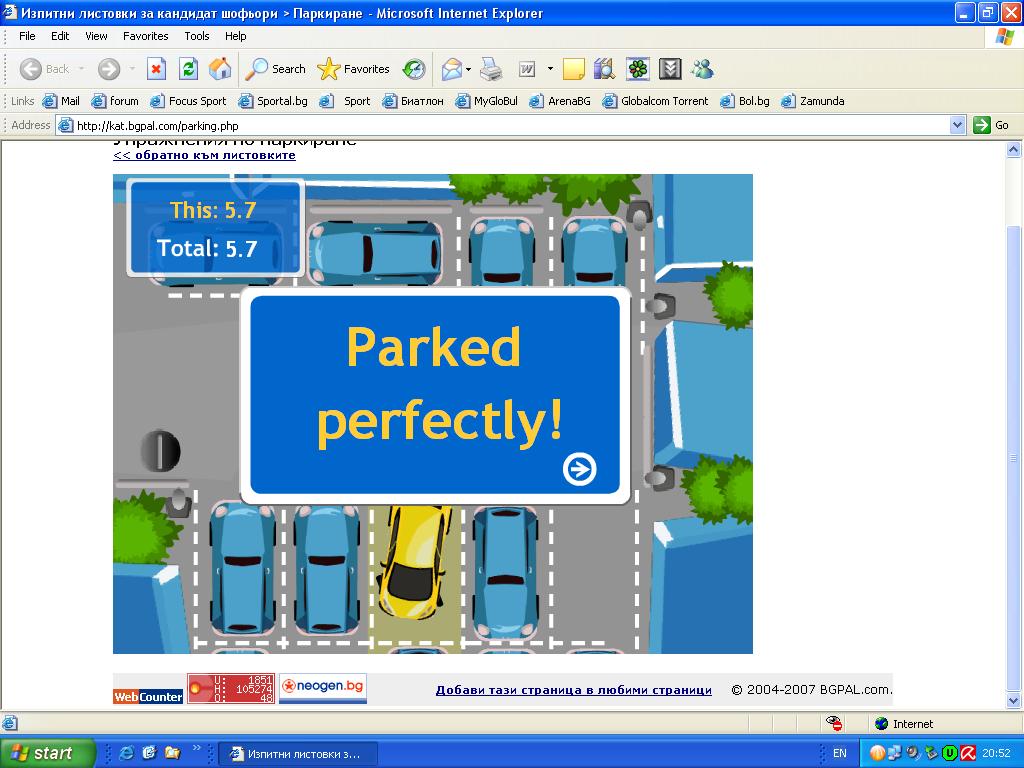The image size is (1024, 768).
Task: Click the Search toolbar button
Action: (x=277, y=69)
